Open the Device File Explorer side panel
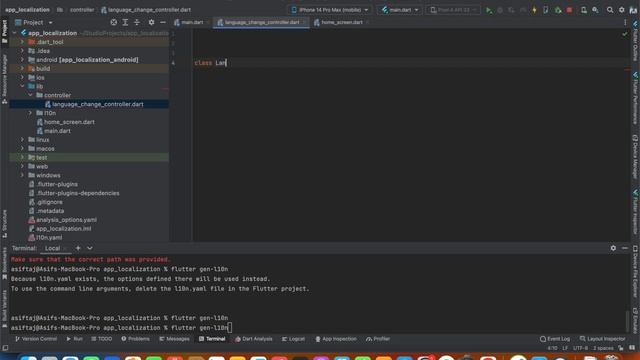 [636, 271]
